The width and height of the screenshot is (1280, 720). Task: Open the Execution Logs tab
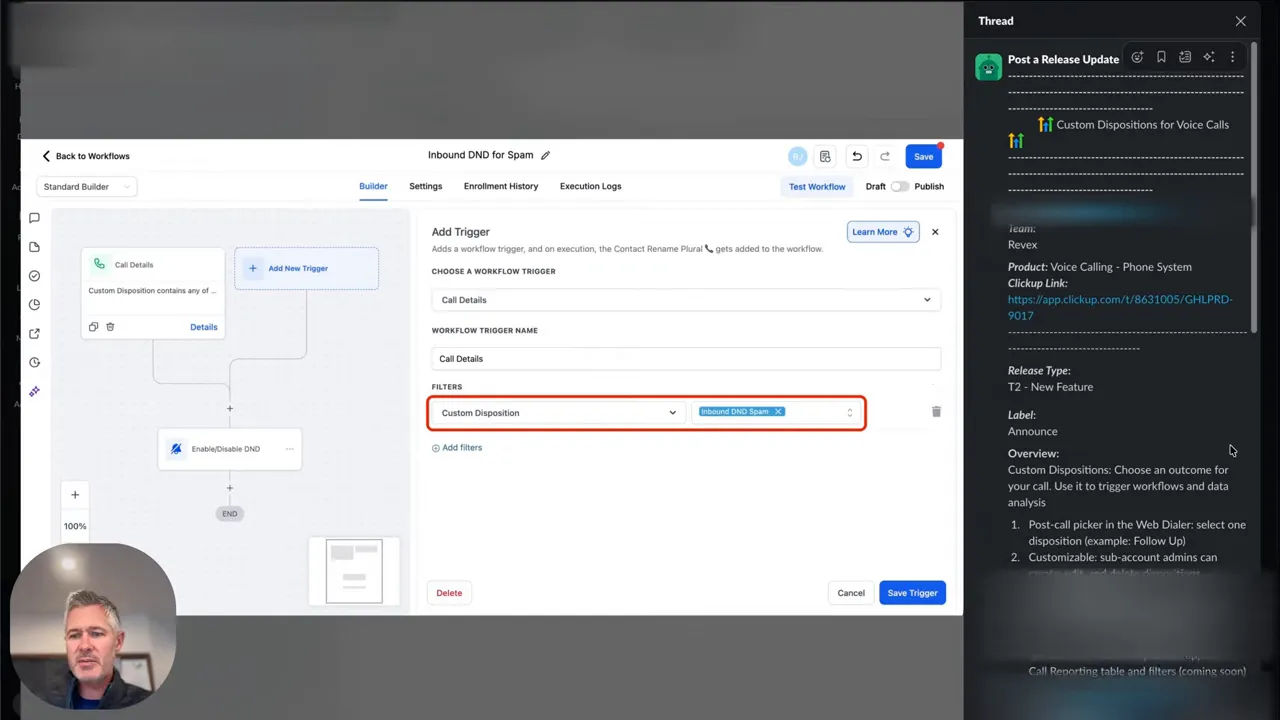click(x=590, y=186)
